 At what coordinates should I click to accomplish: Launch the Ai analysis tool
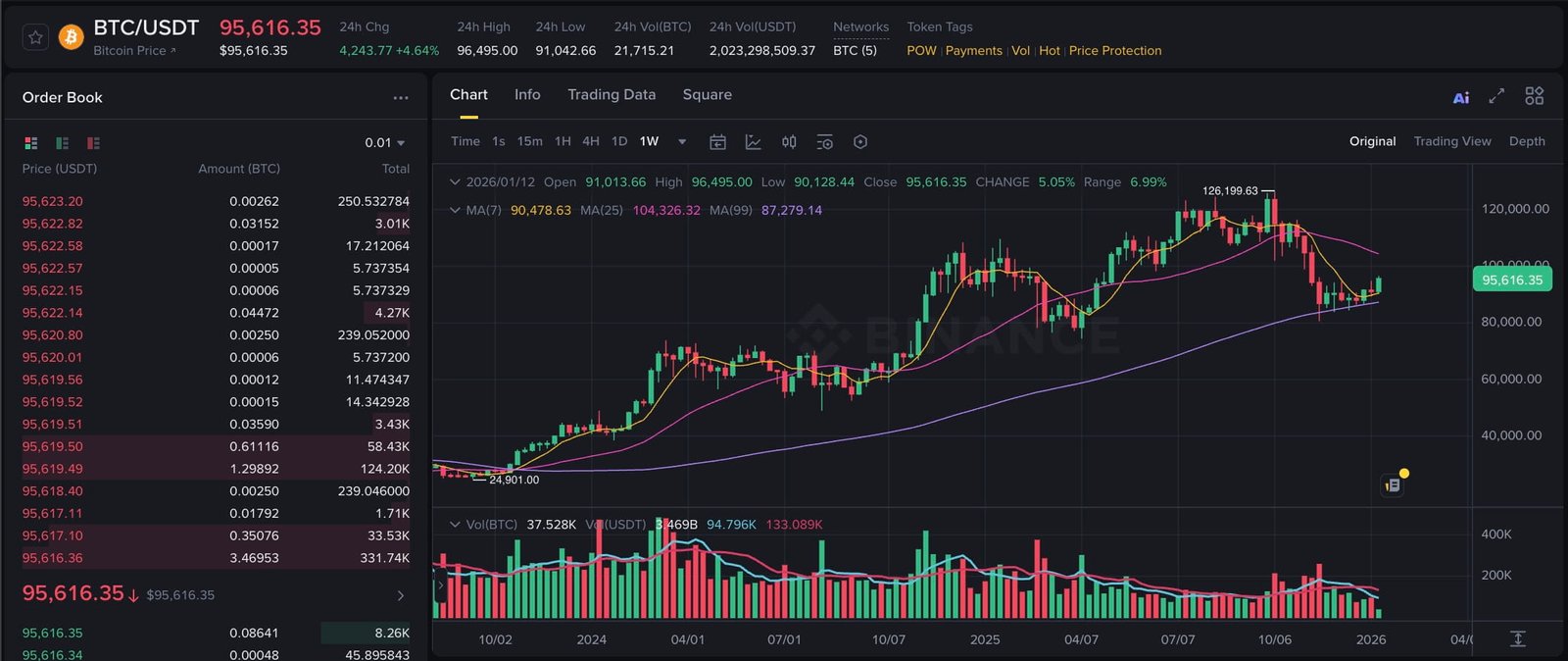coord(1460,97)
